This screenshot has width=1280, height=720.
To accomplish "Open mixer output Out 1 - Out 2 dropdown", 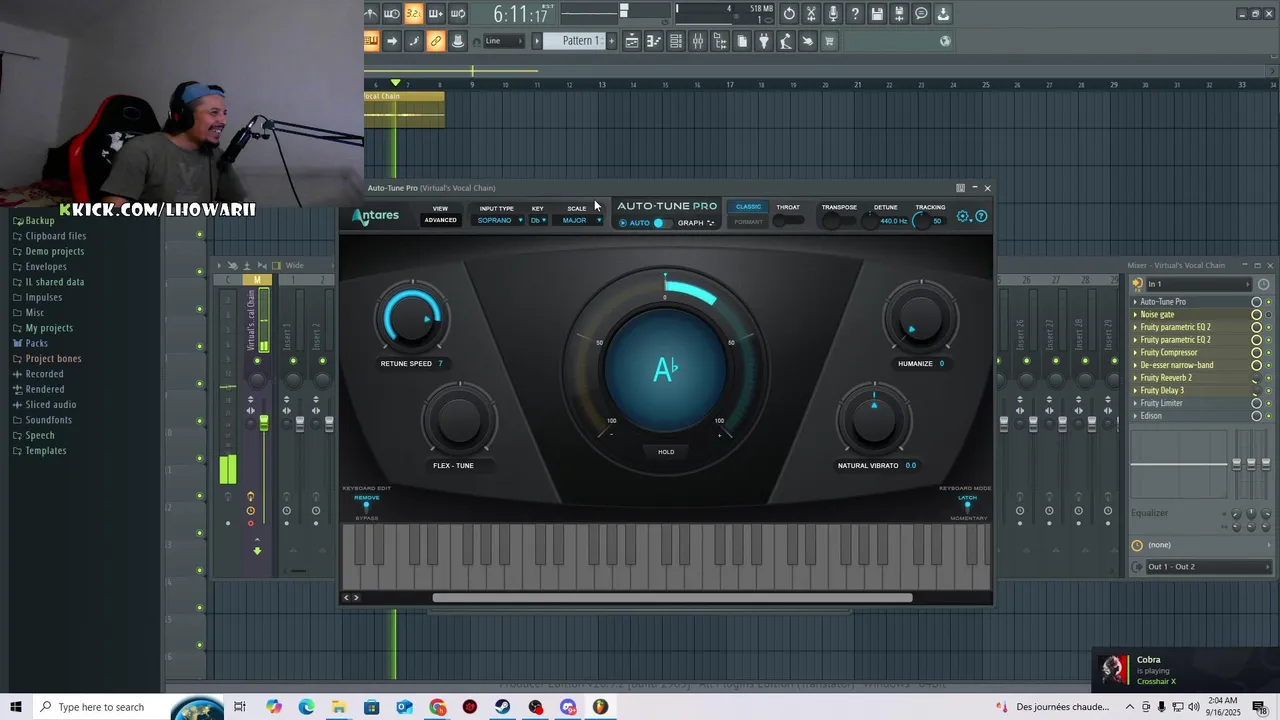I will point(1207,567).
